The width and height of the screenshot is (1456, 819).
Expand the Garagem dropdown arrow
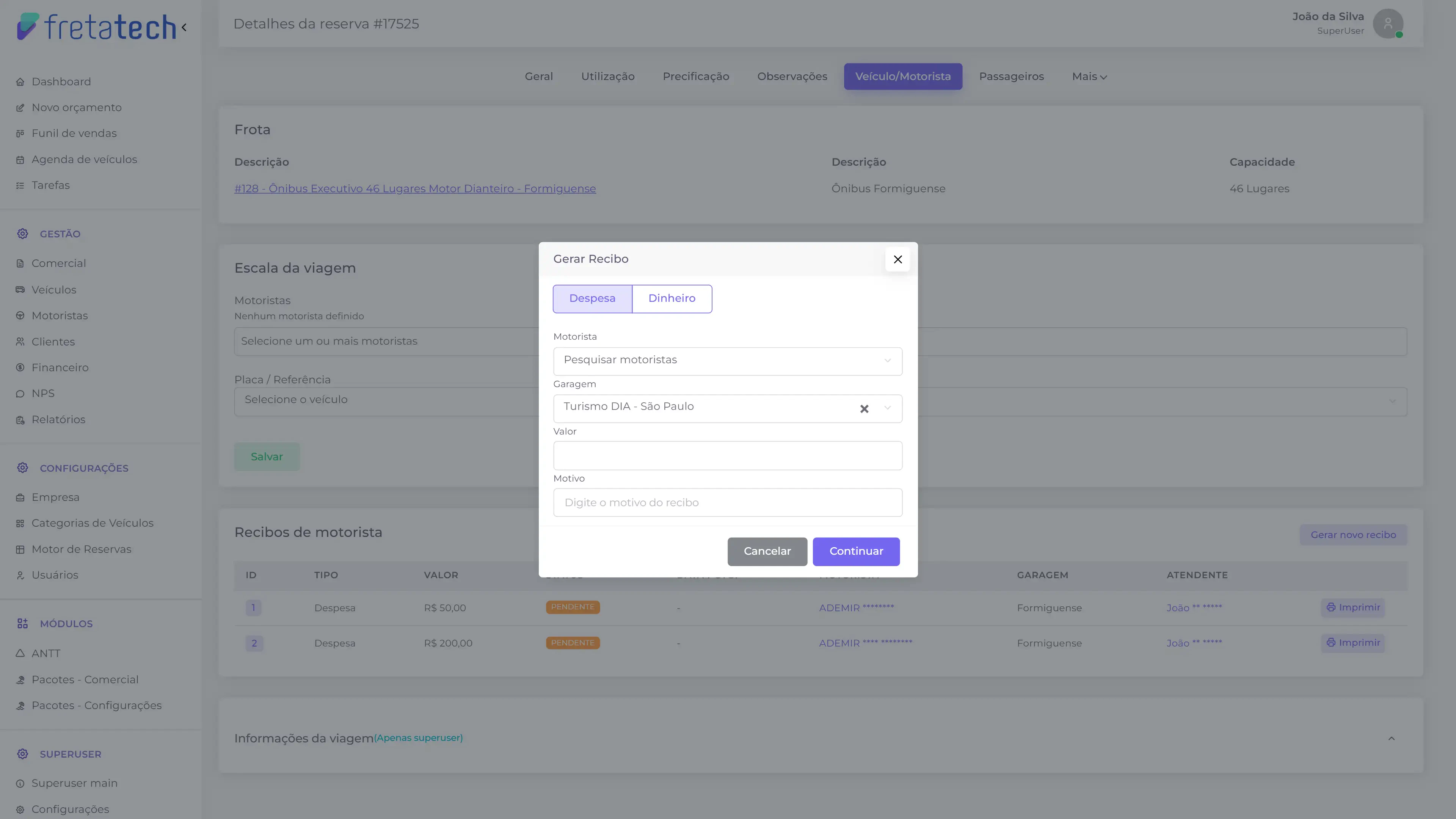coord(887,408)
